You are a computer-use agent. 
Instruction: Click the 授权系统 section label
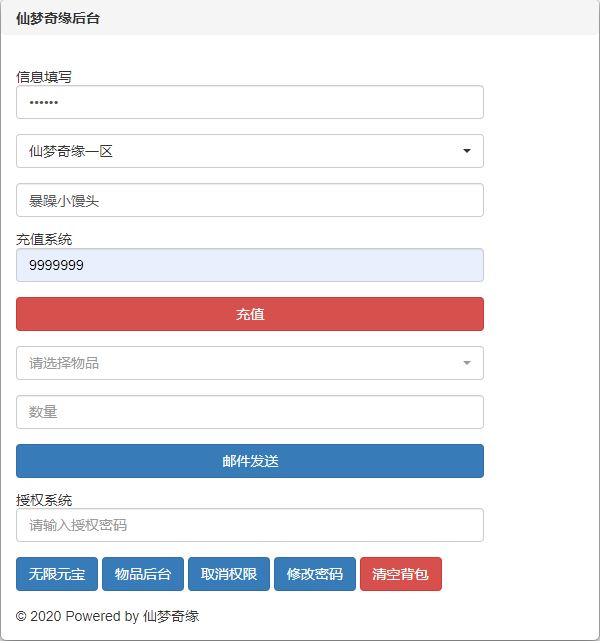(44, 500)
